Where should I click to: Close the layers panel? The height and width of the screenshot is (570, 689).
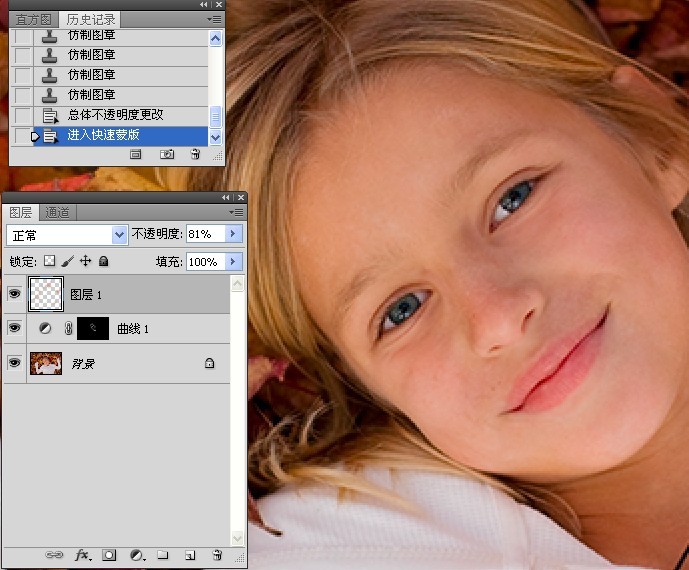241,198
